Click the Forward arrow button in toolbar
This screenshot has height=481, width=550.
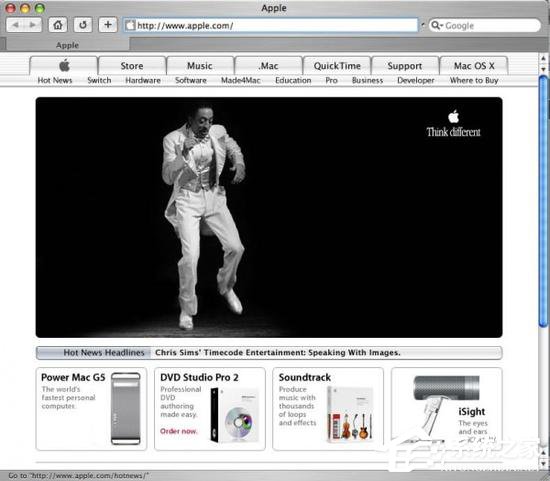tap(33, 25)
